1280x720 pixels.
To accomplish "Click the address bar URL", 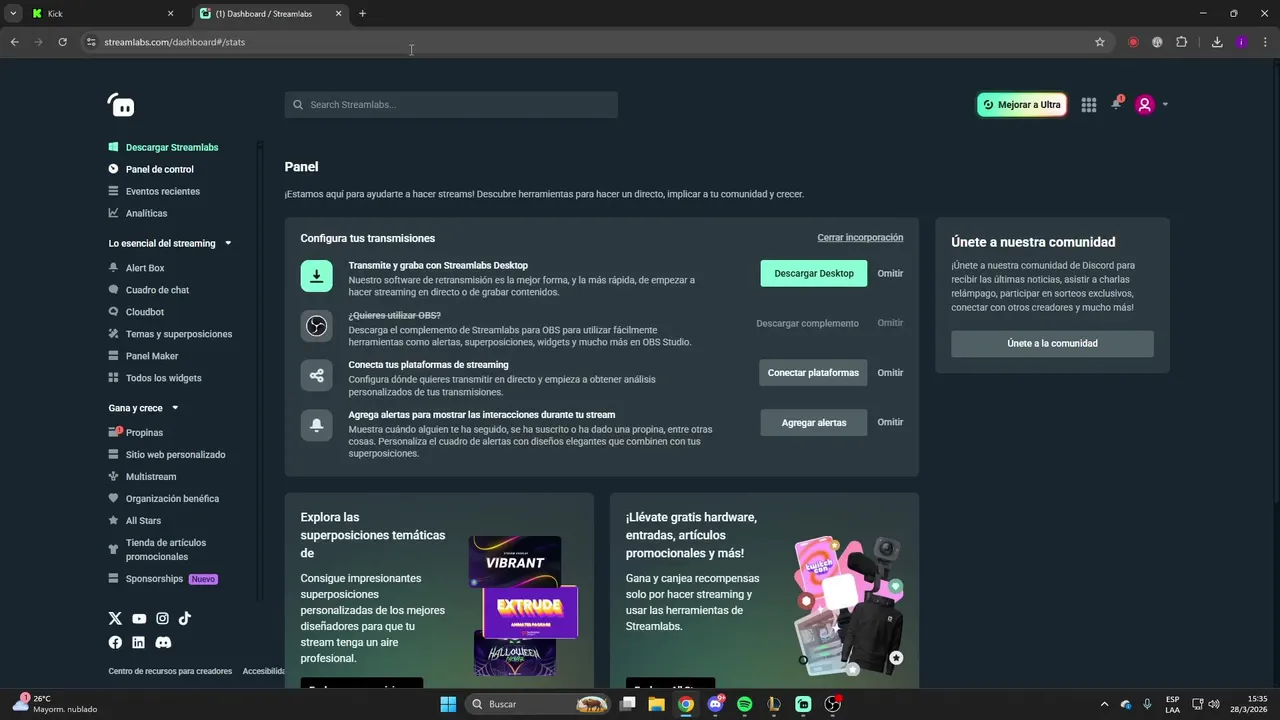I will pos(175,42).
